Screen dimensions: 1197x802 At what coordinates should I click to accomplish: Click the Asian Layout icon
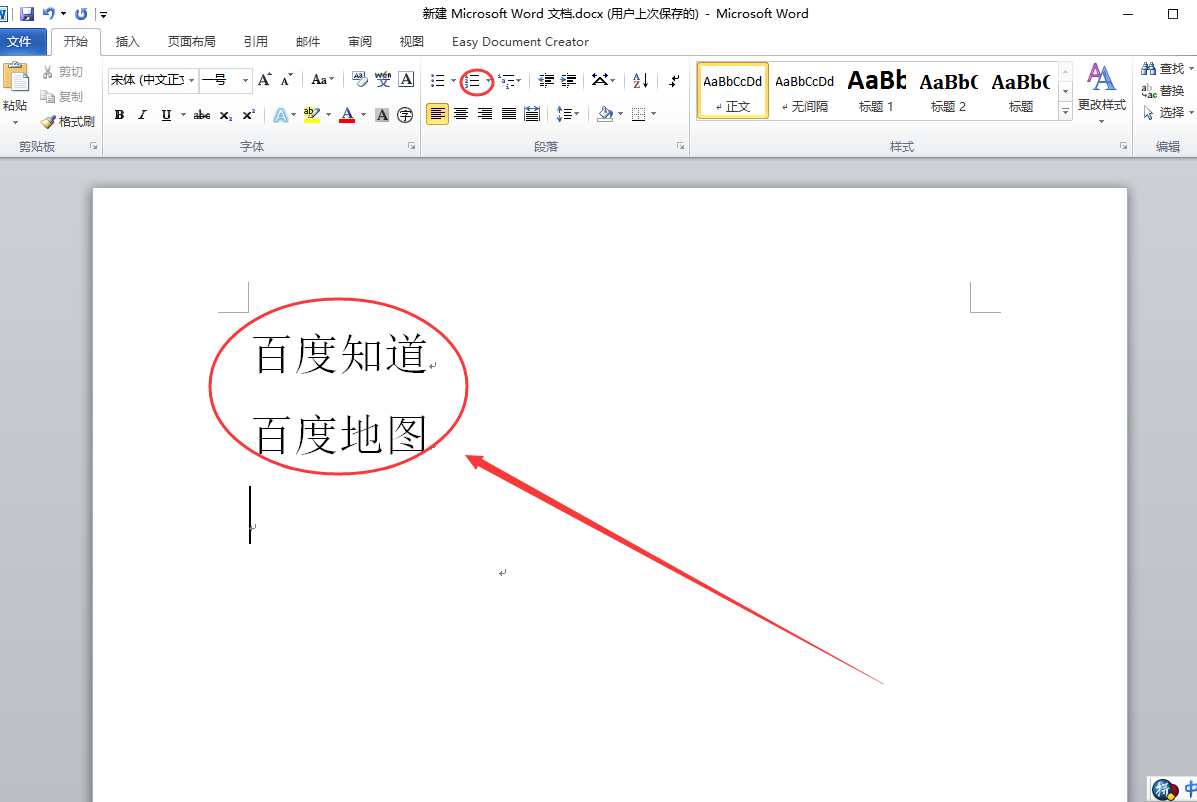(x=600, y=80)
